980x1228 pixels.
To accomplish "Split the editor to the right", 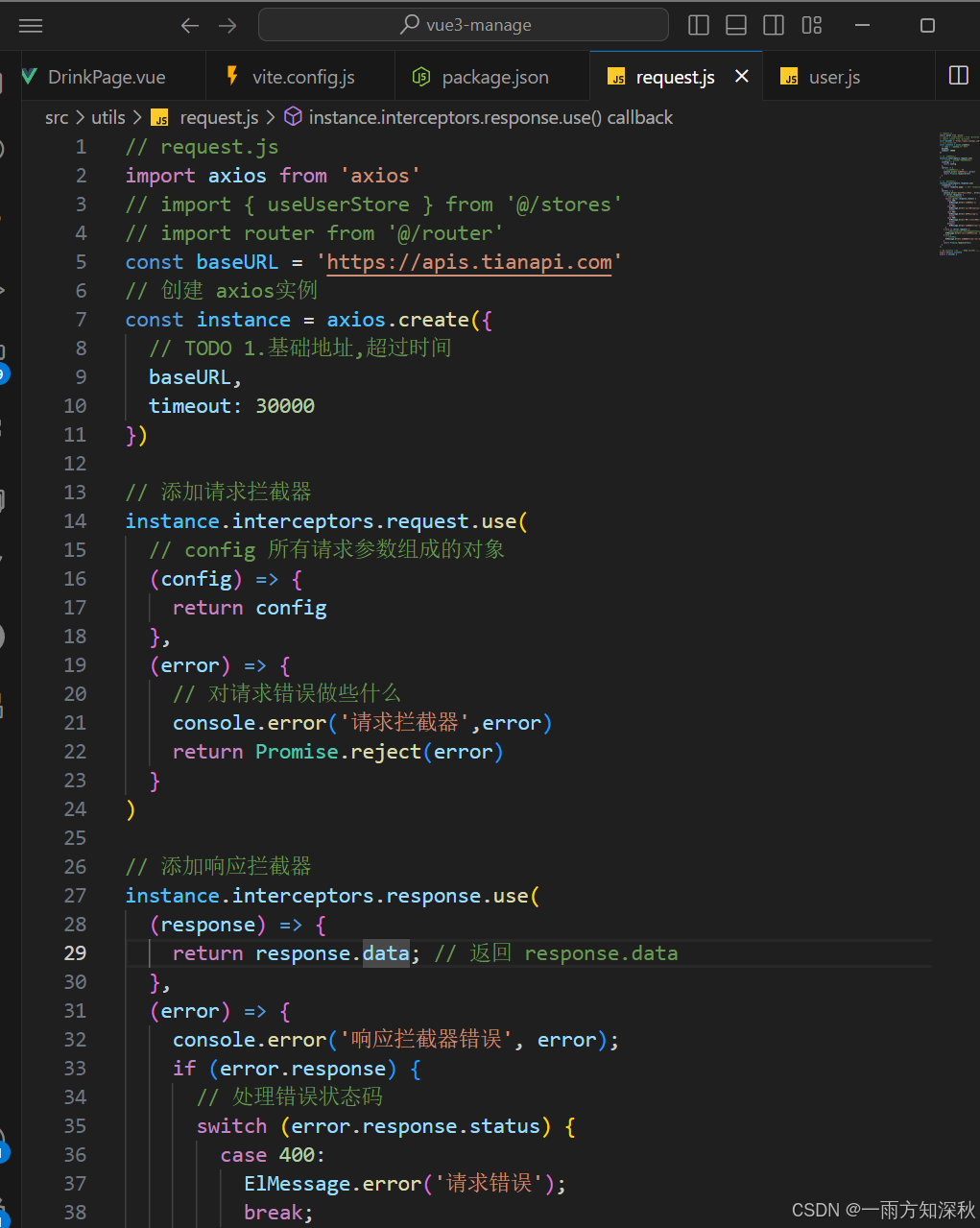I will 958,76.
